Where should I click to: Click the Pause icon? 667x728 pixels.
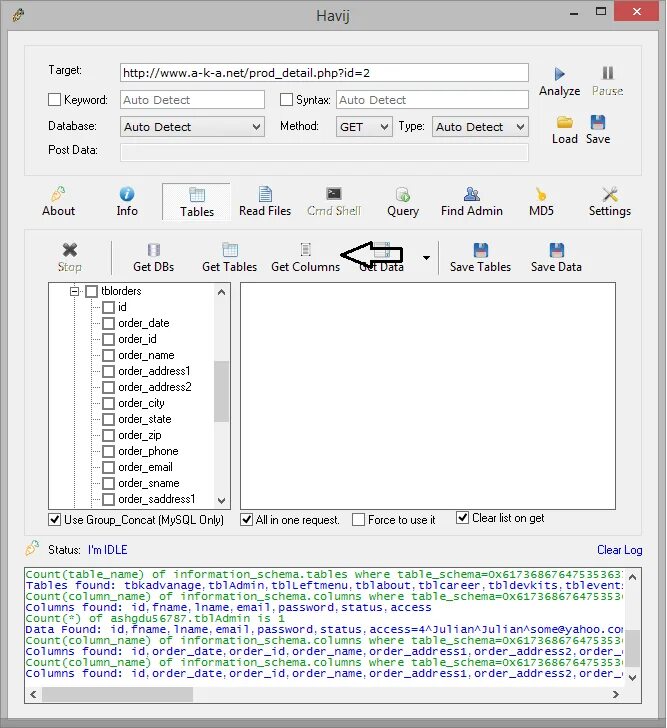pos(608,73)
